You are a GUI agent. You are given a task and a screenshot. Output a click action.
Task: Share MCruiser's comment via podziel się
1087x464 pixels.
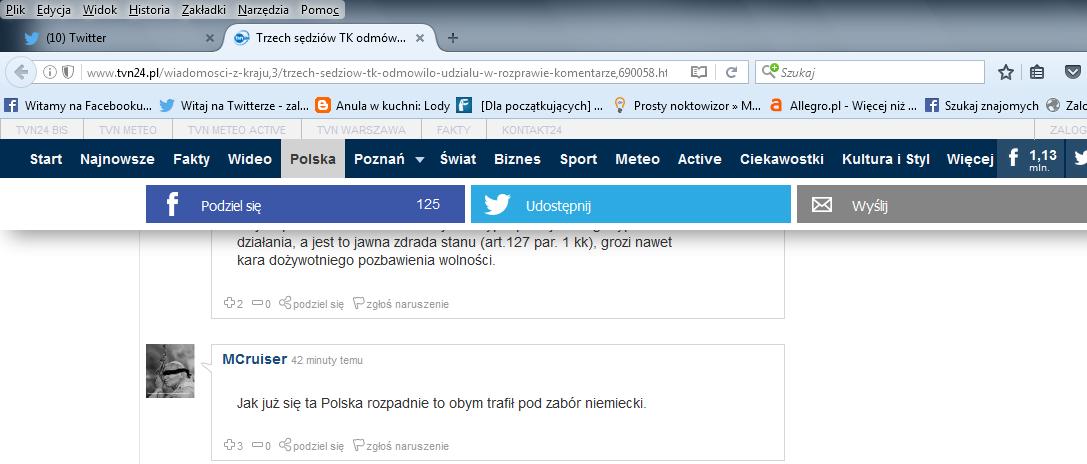pyautogui.click(x=311, y=446)
